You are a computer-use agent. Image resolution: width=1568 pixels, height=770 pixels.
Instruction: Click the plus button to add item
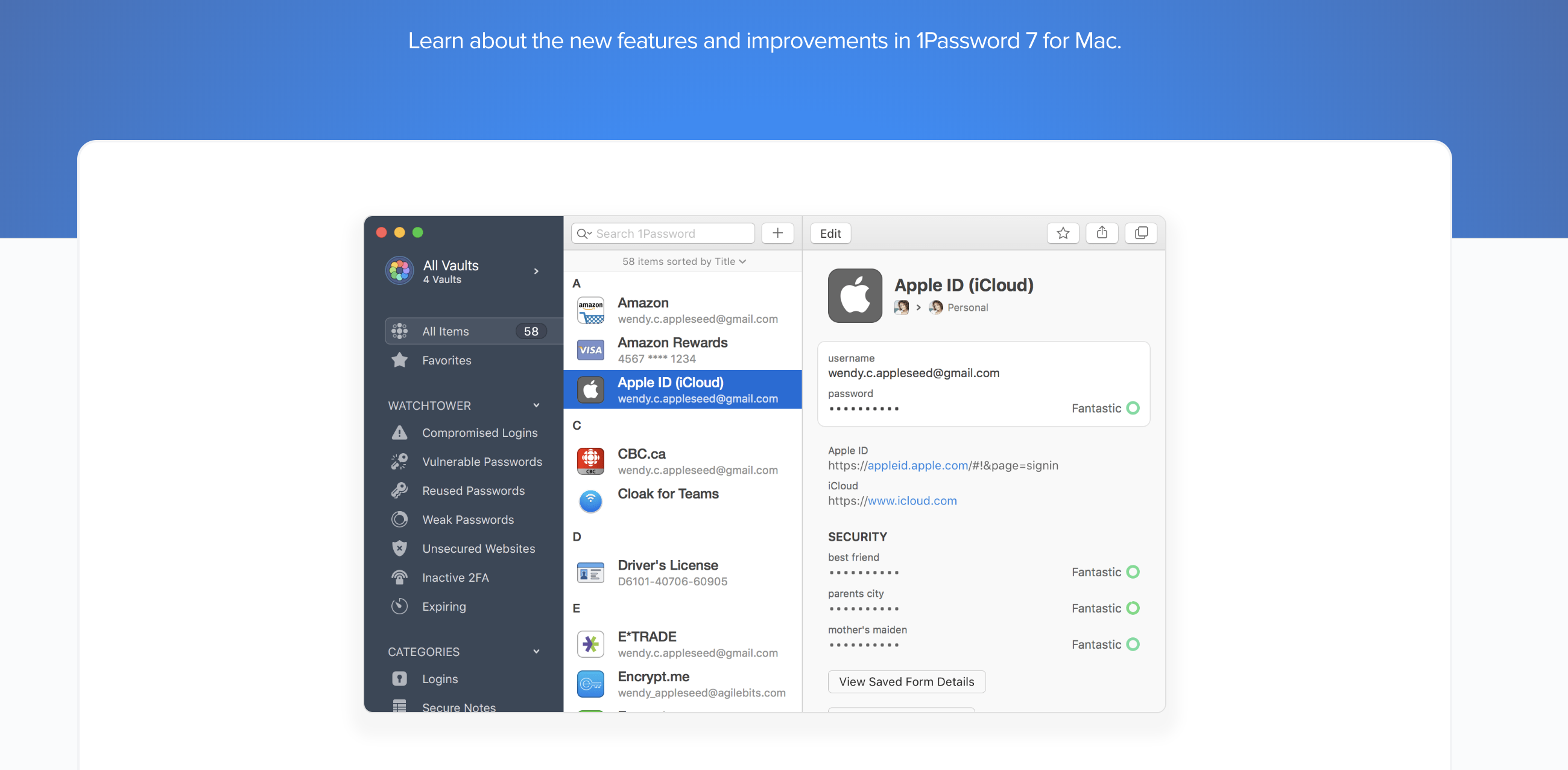tap(777, 234)
